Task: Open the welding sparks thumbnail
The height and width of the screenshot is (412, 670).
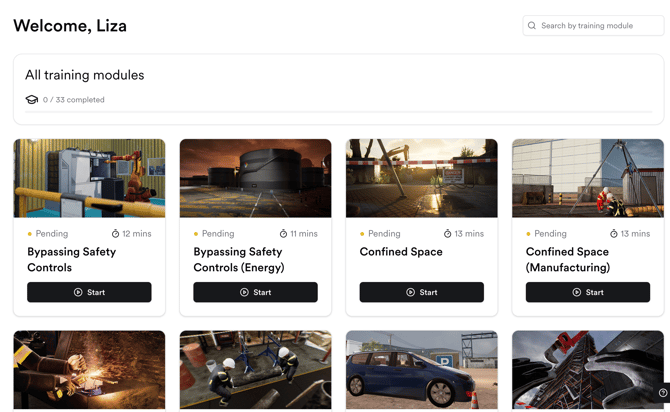Action: coord(89,370)
